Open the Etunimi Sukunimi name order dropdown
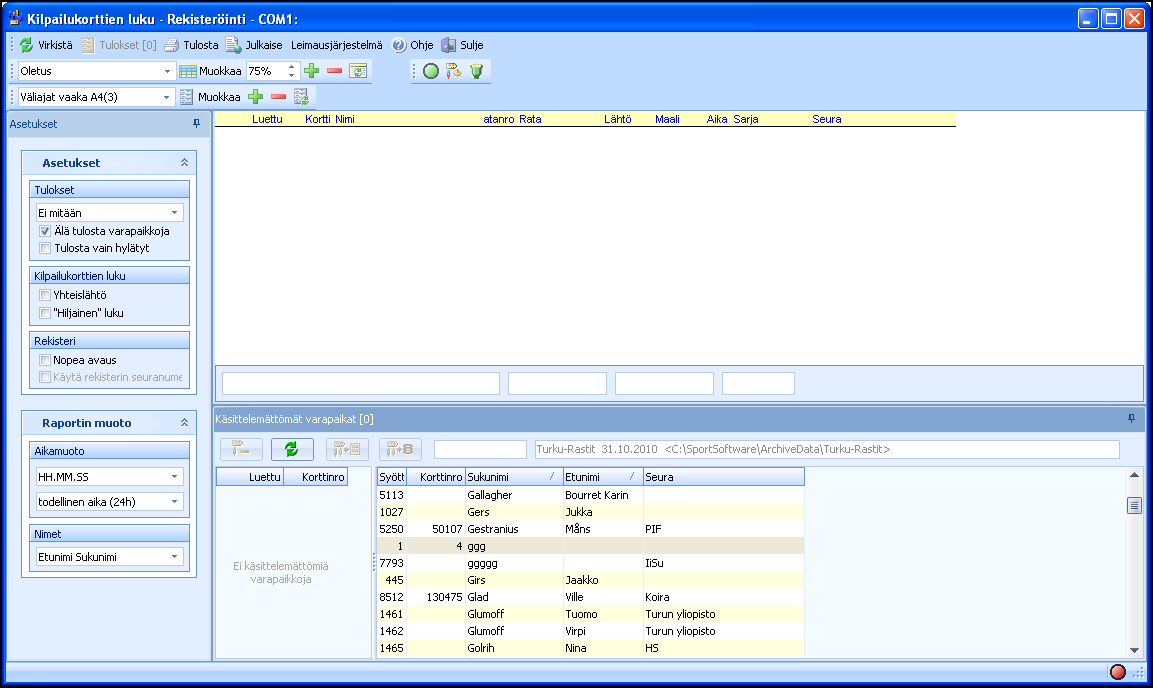The height and width of the screenshot is (688, 1153). [174, 556]
